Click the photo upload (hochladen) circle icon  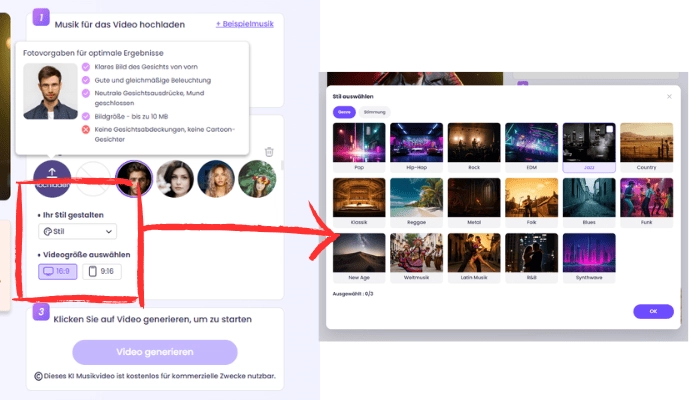point(51,178)
